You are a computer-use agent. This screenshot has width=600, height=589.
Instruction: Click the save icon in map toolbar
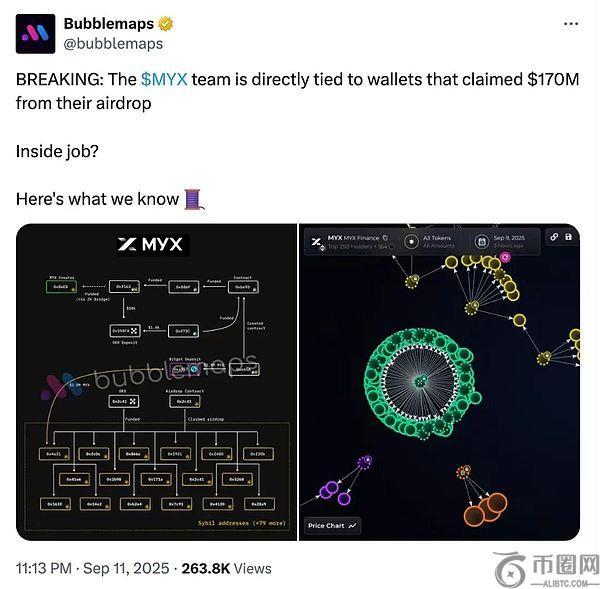tap(569, 237)
